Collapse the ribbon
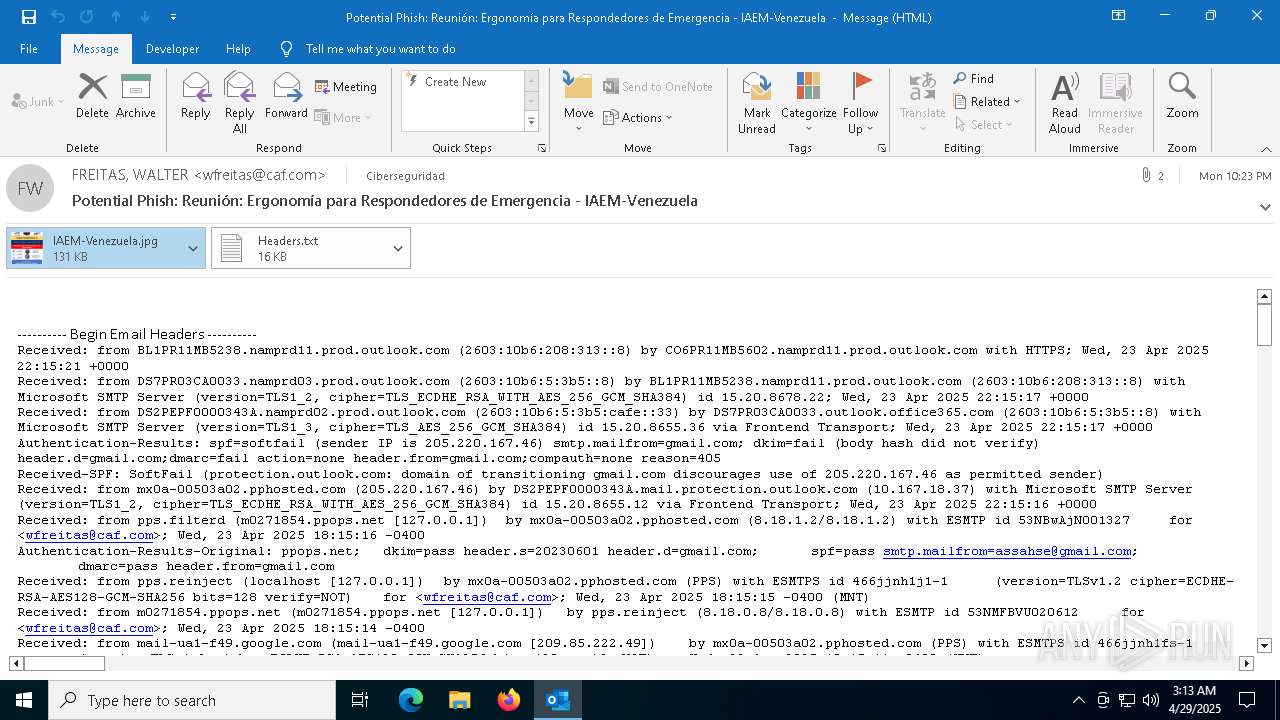 1265,149
